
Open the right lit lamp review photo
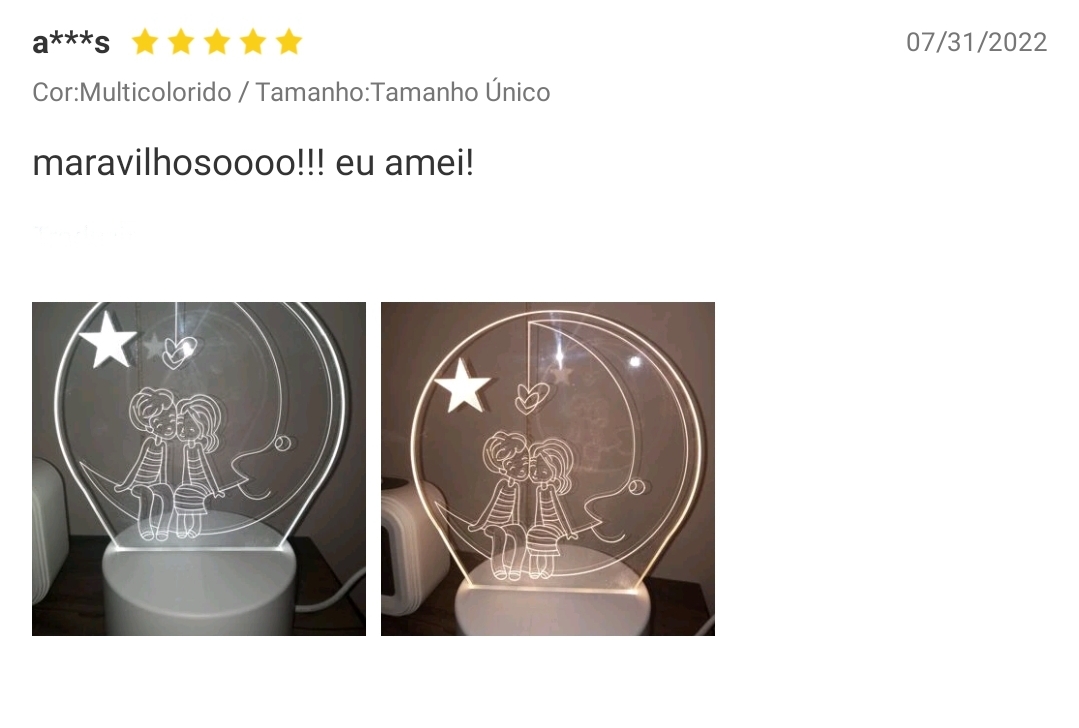[548, 469]
